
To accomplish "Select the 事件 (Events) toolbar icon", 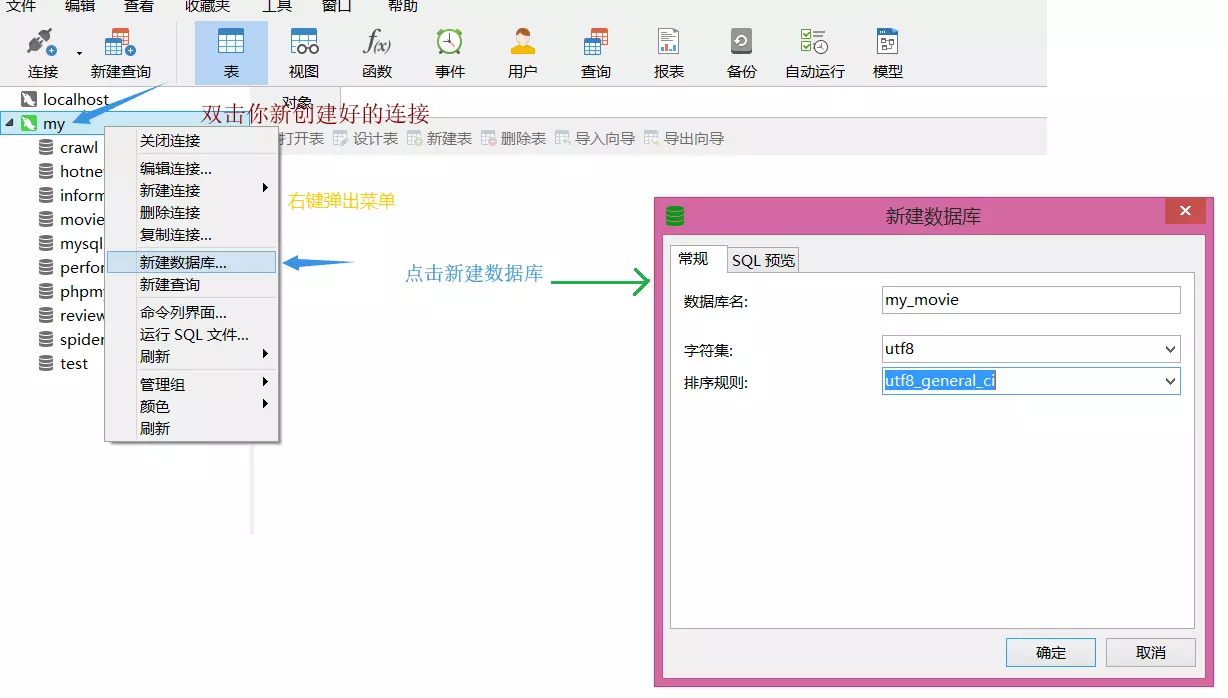I will (x=449, y=52).
